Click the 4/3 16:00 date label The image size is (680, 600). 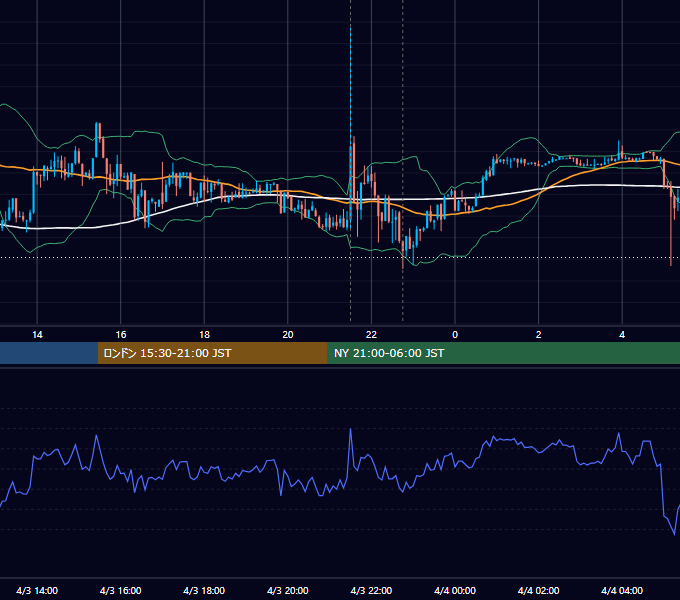121,590
